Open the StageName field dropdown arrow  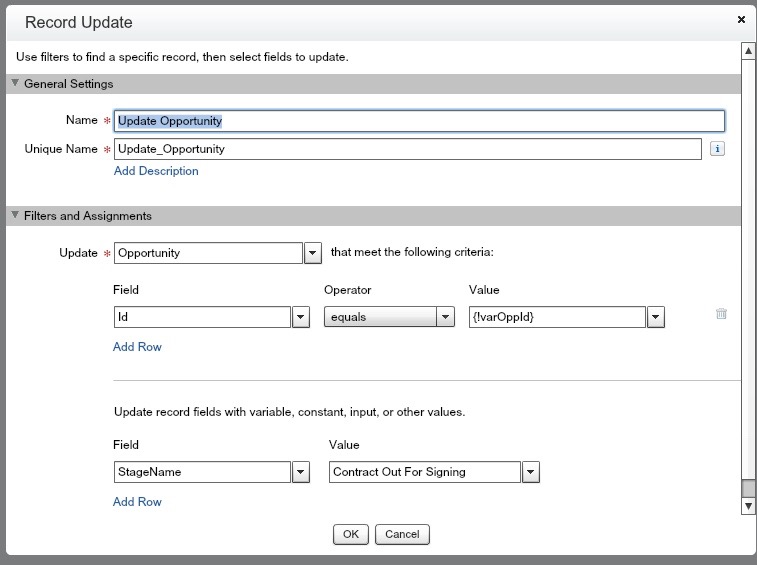point(300,472)
